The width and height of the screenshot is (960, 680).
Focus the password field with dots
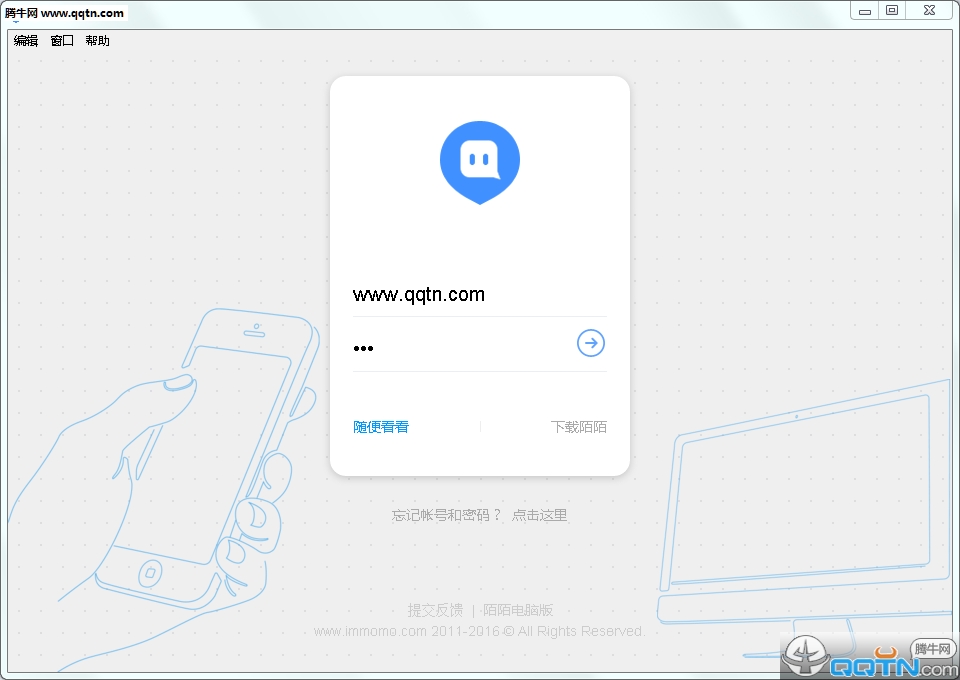[460, 346]
